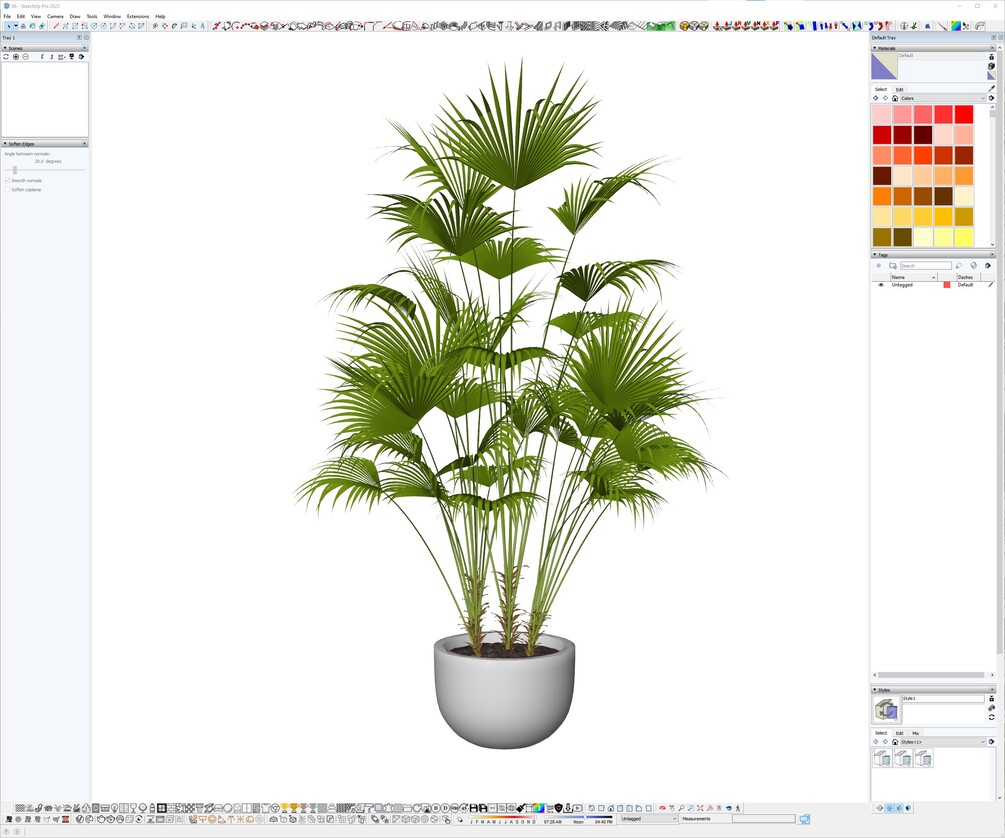This screenshot has width=1005, height=838.
Task: Select Walk tool in bottom toolbar
Action: (x=738, y=808)
